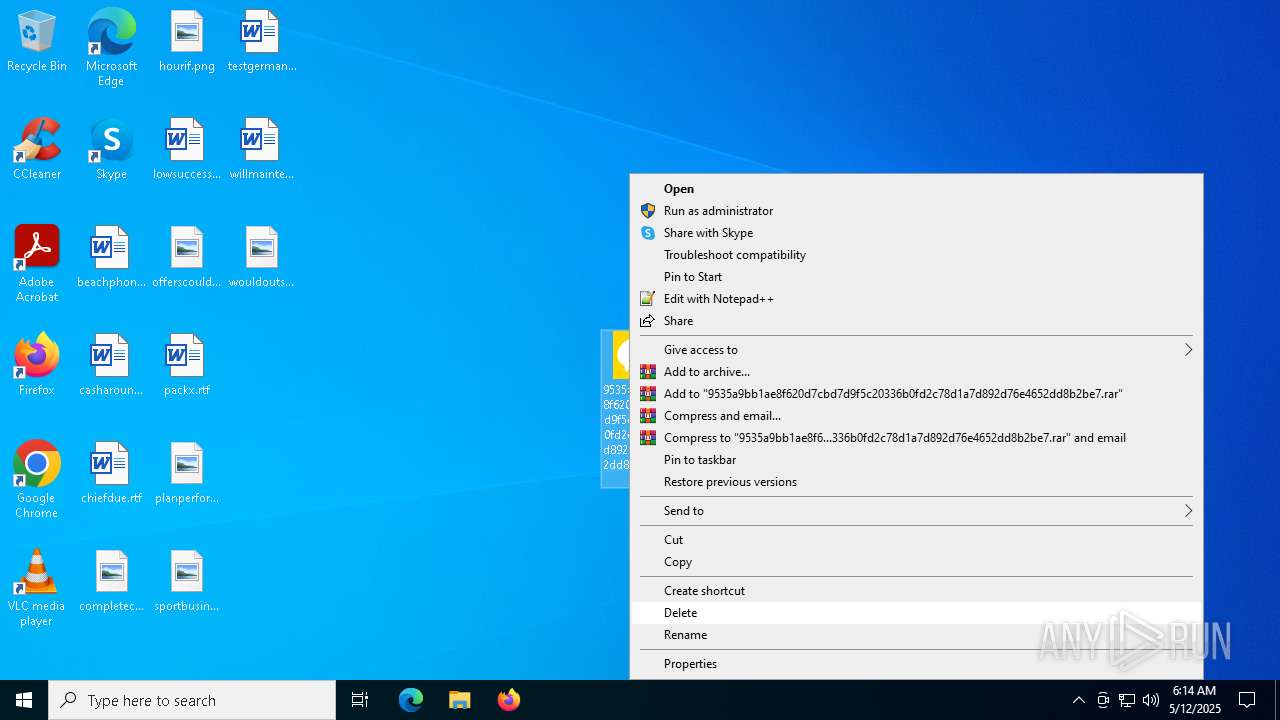
Task: Select the wouldouts image file icon
Action: (262, 258)
